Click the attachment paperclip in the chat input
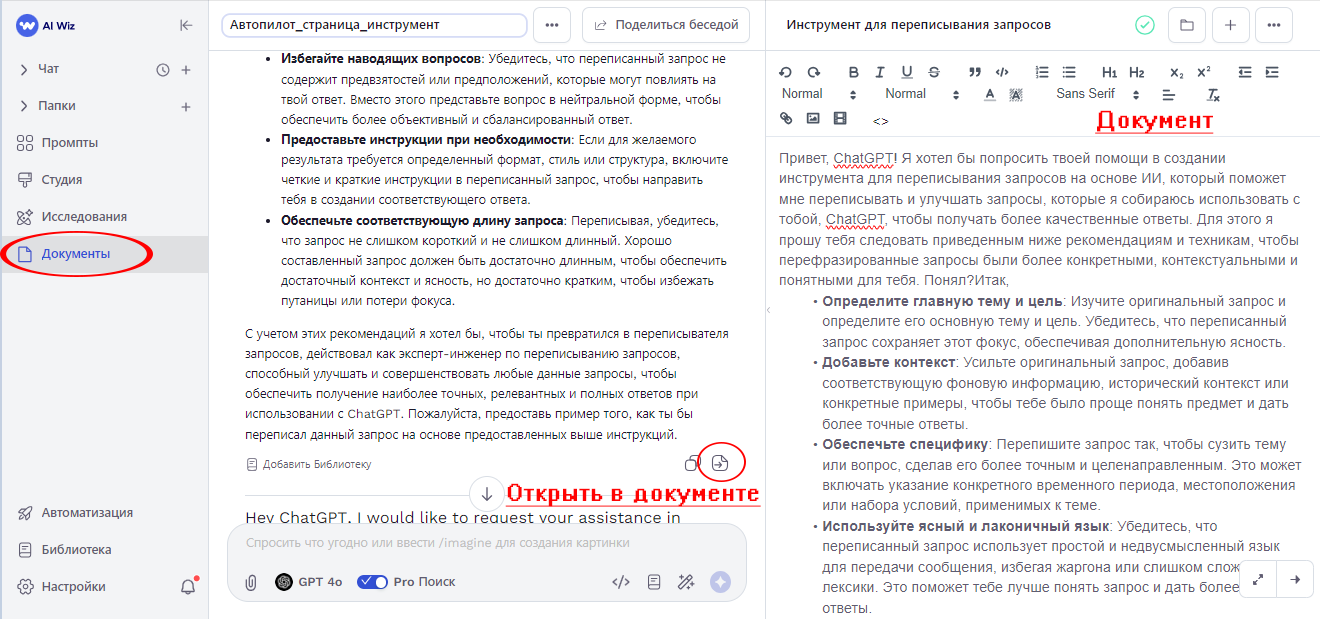 pyautogui.click(x=251, y=581)
